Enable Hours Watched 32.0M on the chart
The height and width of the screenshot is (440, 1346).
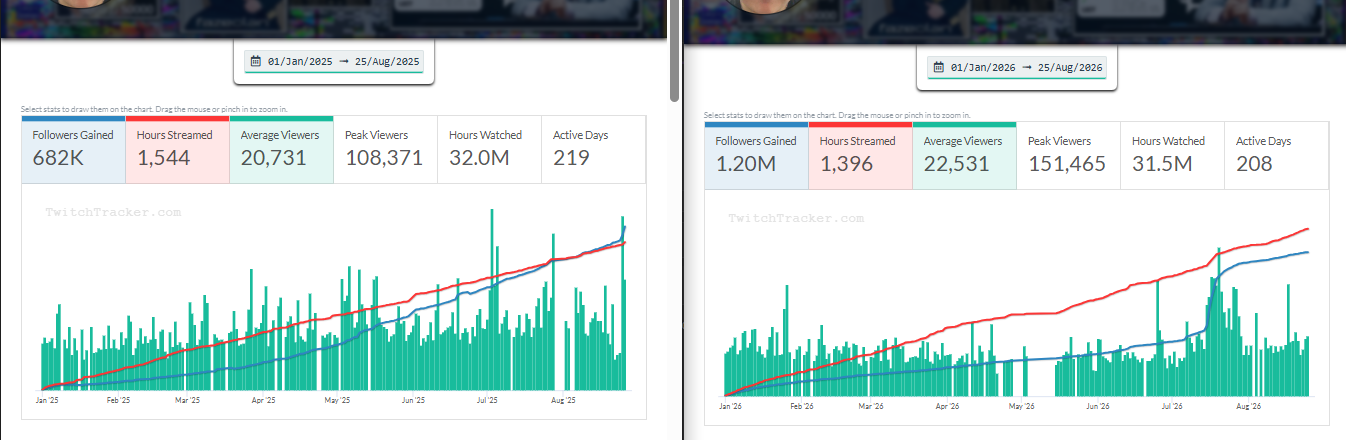point(490,150)
